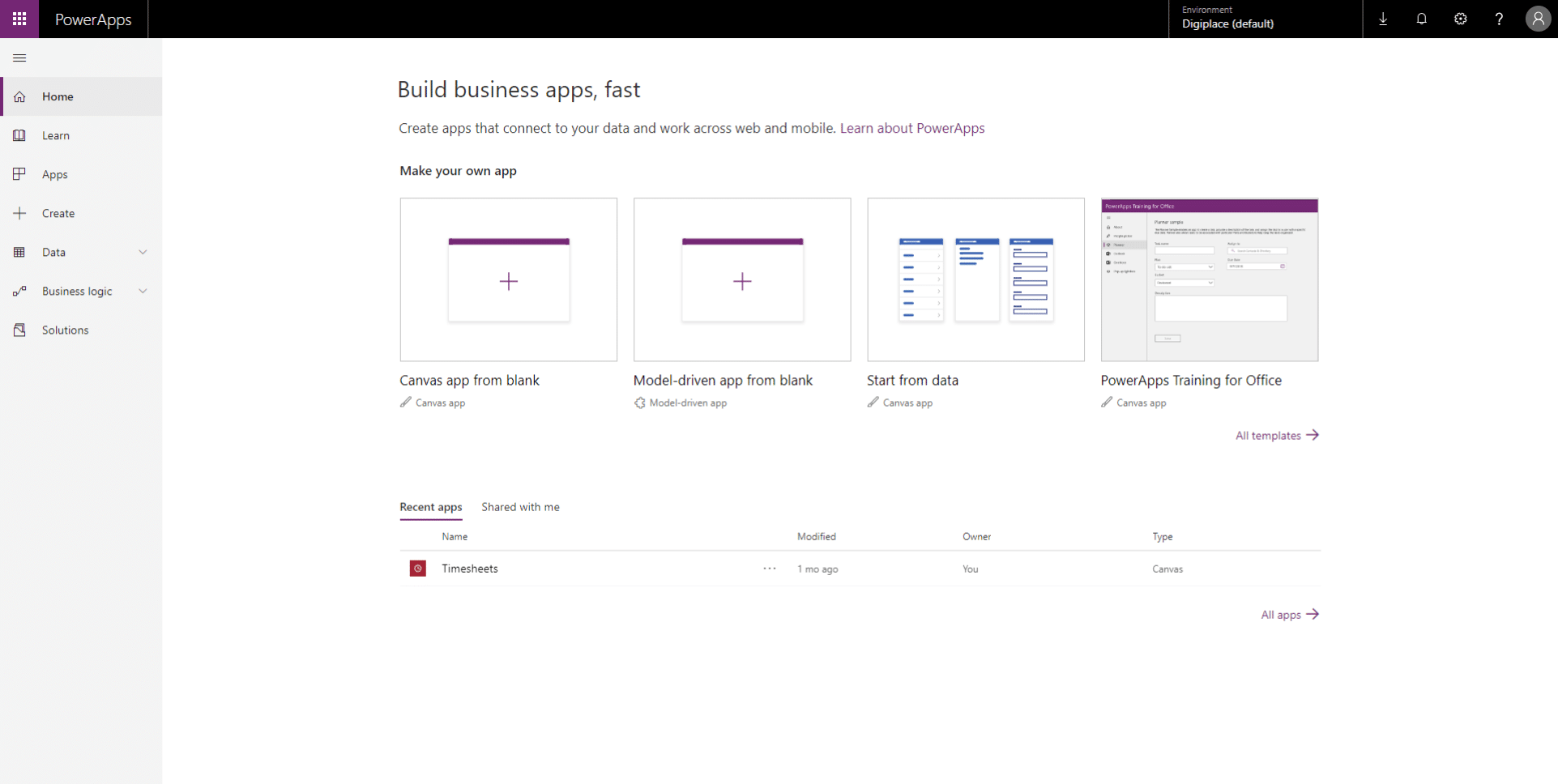Click the Business logic flow icon
The height and width of the screenshot is (784, 1558).
19,291
